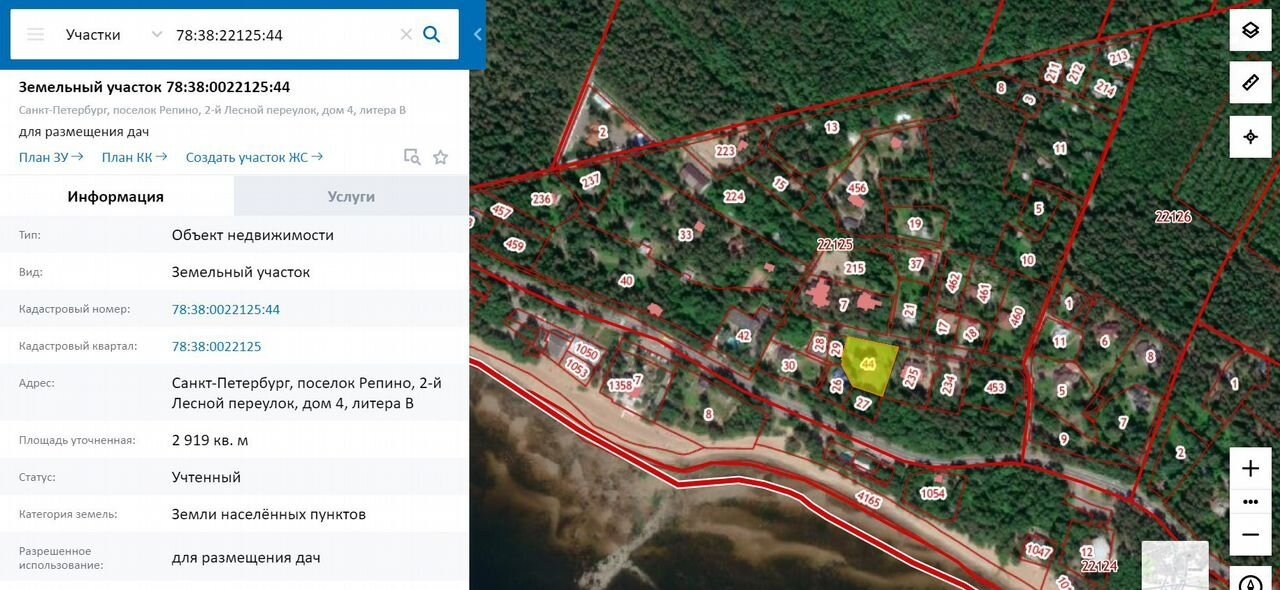1280x590 pixels.
Task: Select the ruler measurement tool
Action: (x=1250, y=83)
